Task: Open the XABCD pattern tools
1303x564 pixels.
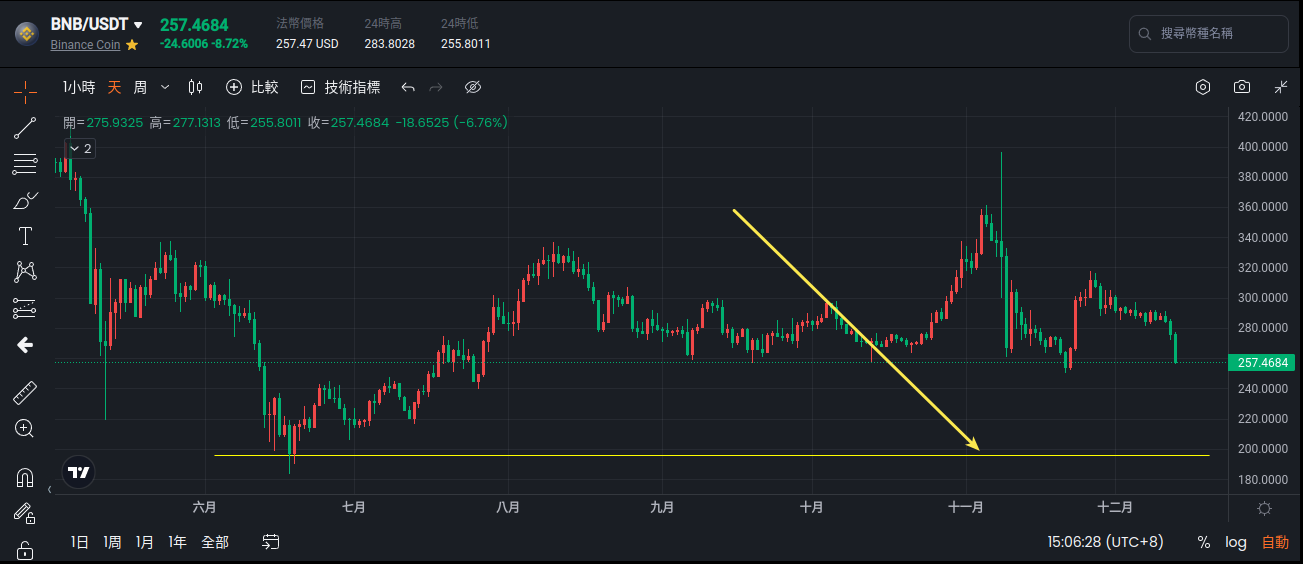Action: (25, 272)
